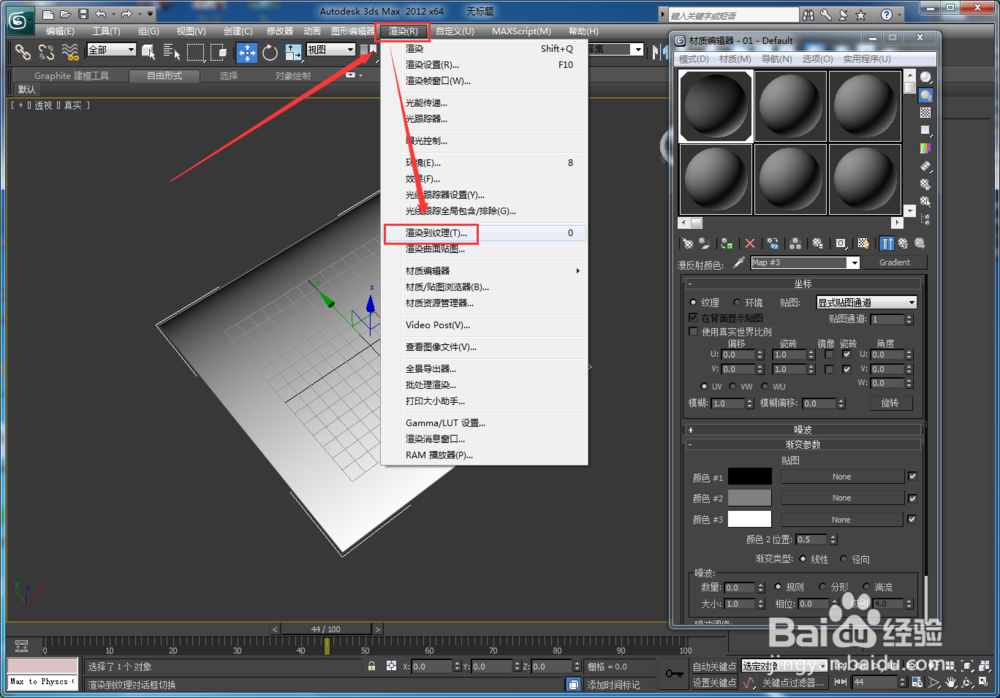1000x698 pixels.
Task: Click Get Material icon in Material Editor
Action: click(688, 243)
